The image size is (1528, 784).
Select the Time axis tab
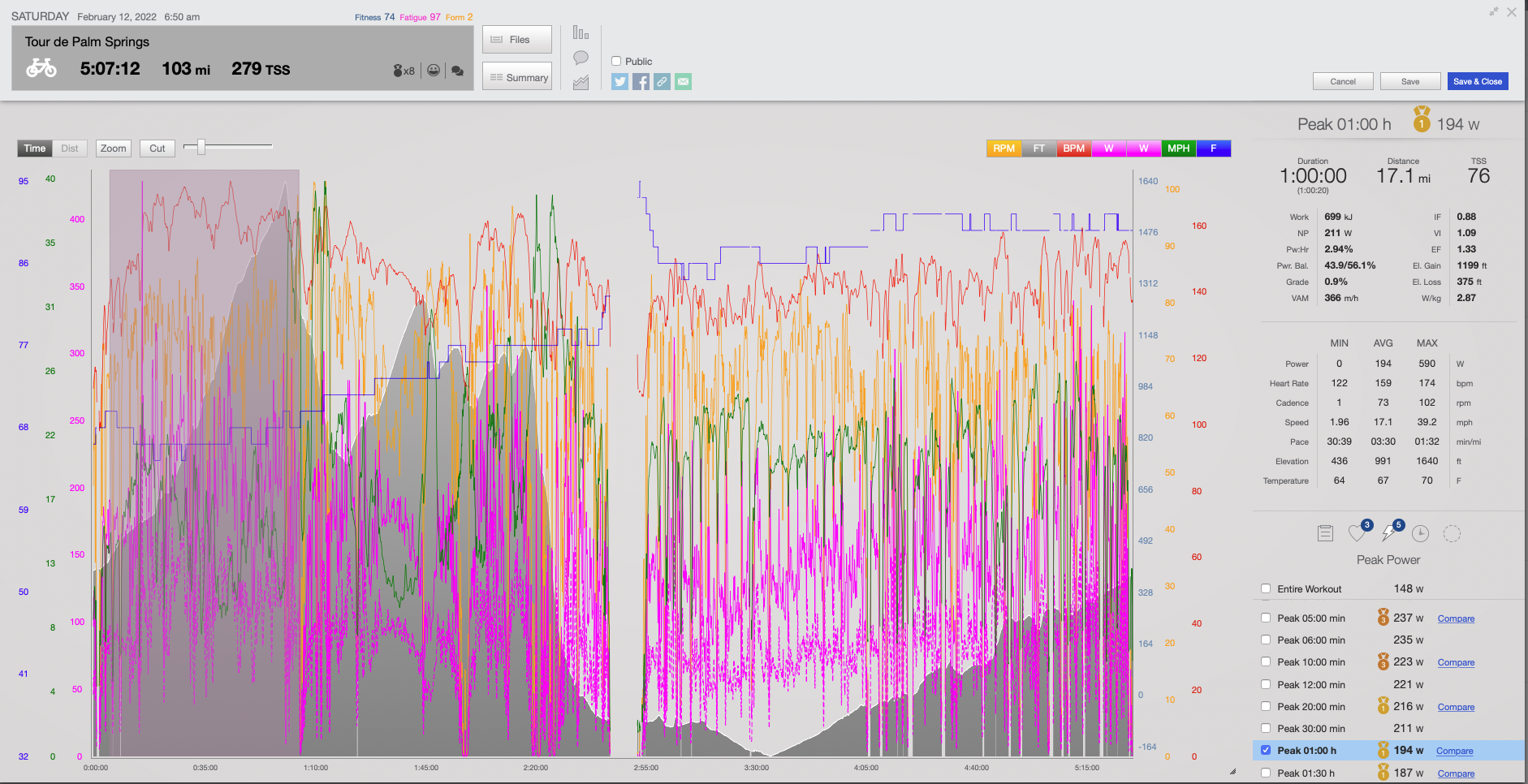click(35, 149)
